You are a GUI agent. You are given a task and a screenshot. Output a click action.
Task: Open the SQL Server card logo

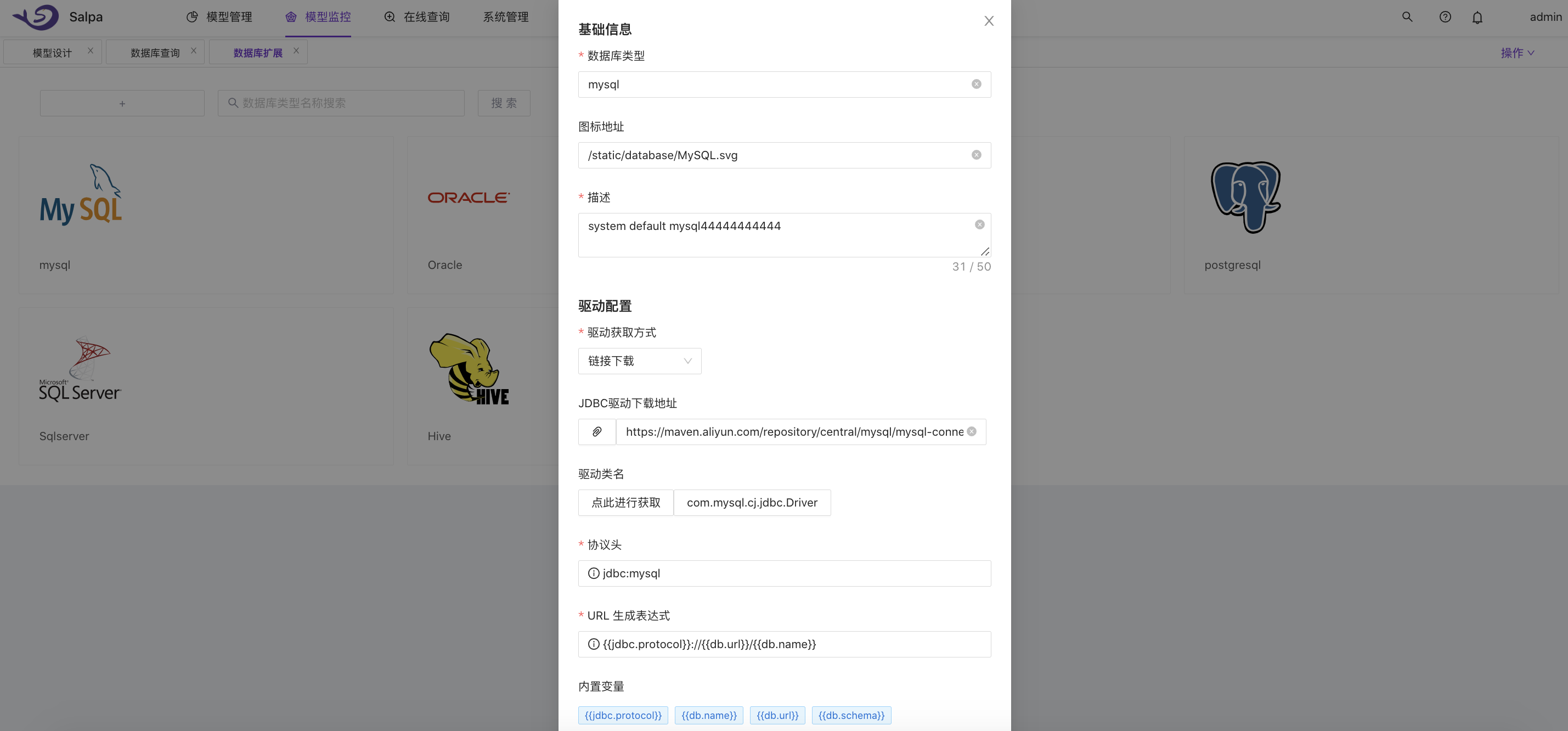[80, 368]
